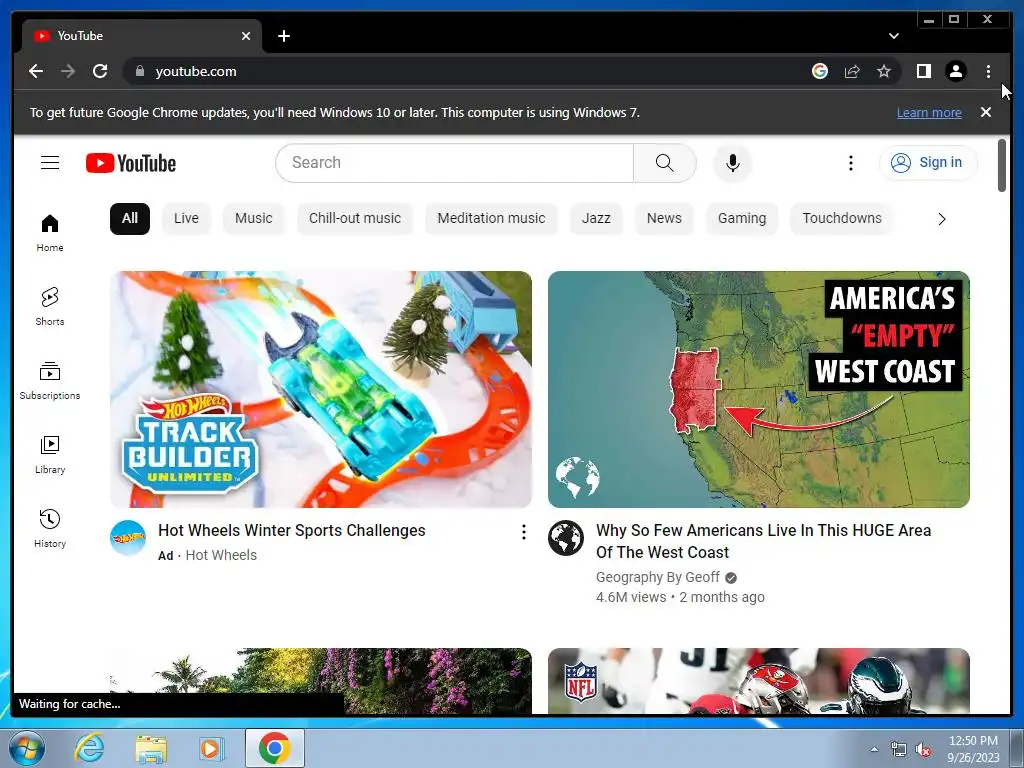Select the Jazz filter chip

(x=596, y=218)
